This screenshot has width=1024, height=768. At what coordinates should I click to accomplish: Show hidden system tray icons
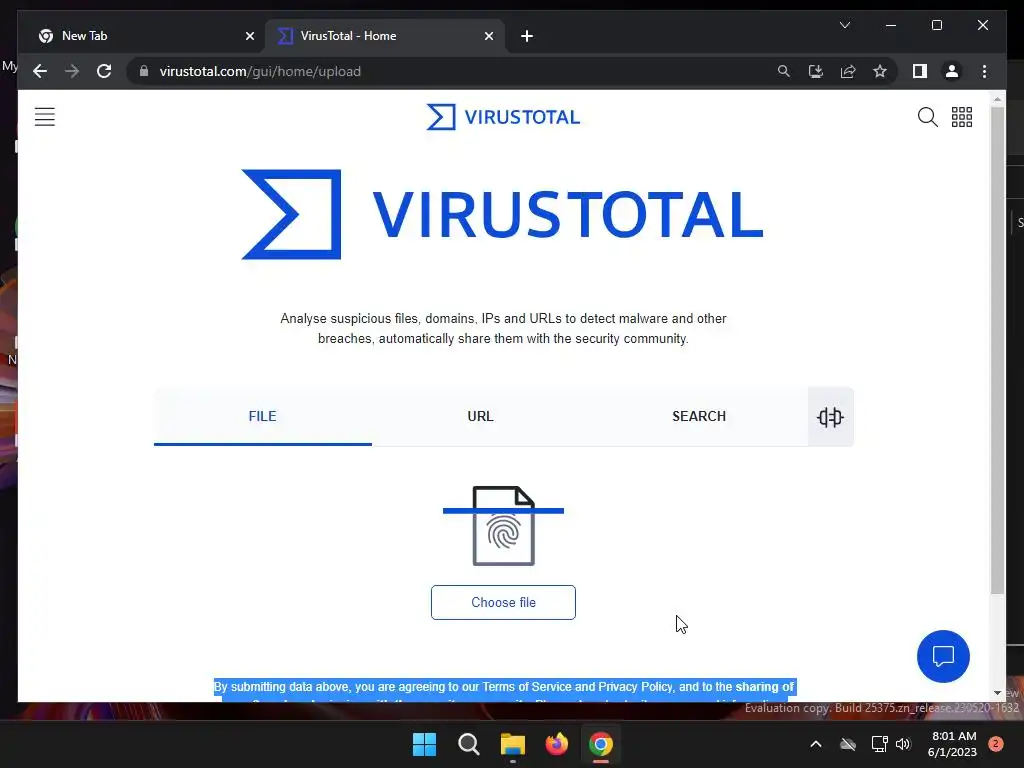[816, 744]
